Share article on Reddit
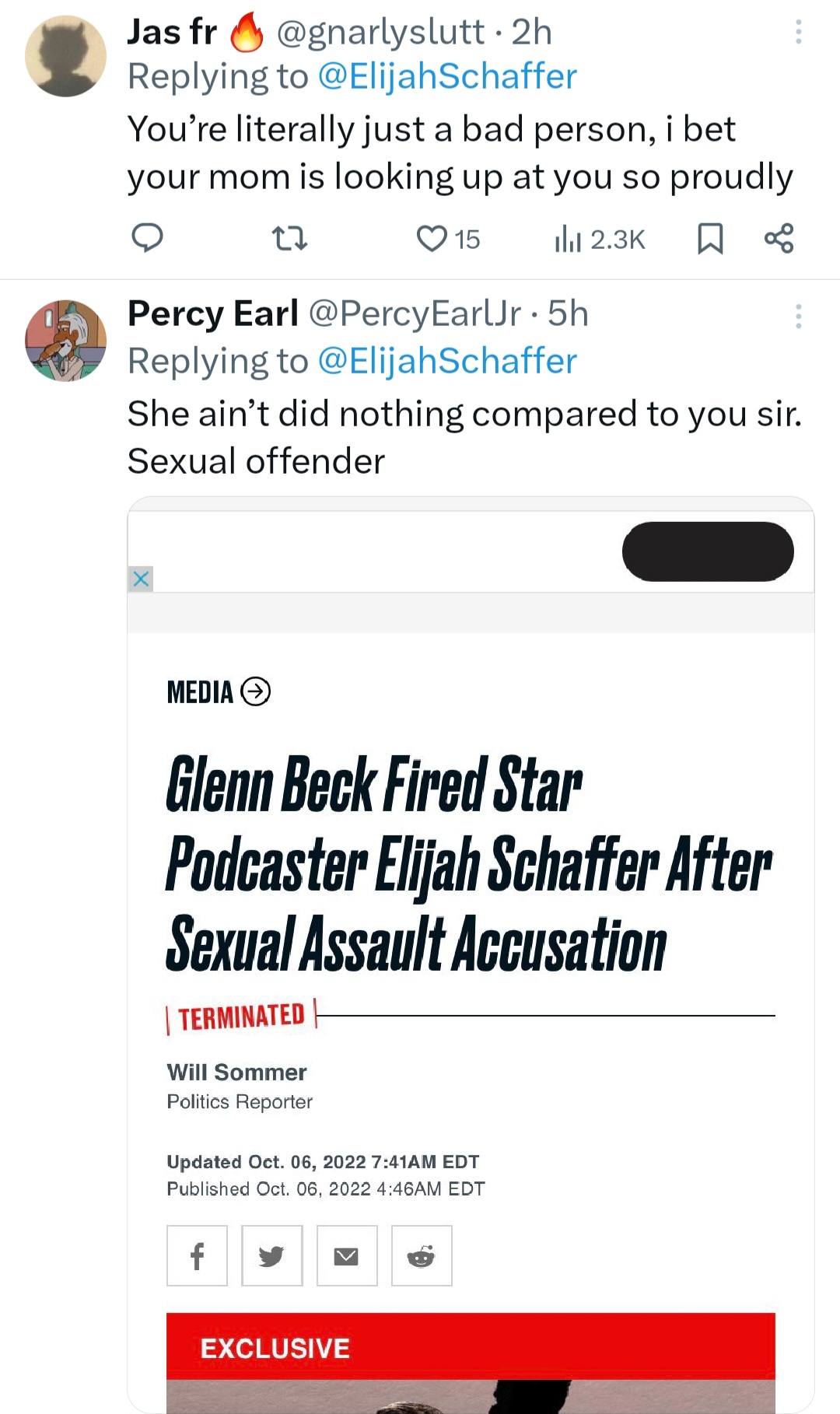Viewport: 840px width, 1414px height. pos(422,1255)
